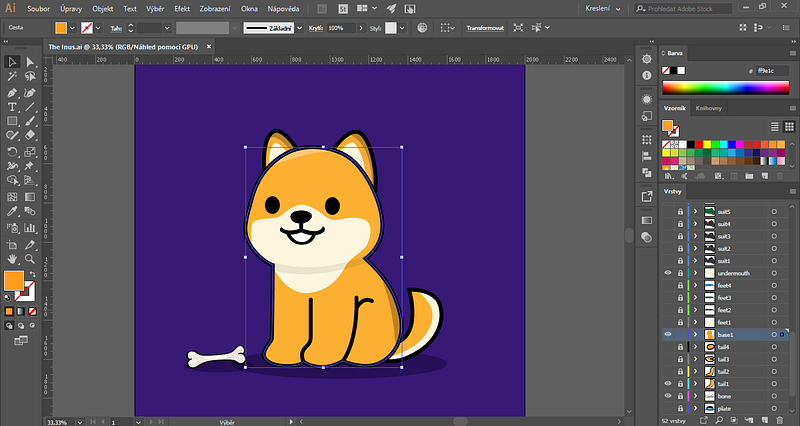Viewport: 800px width, 426px height.
Task: Hide the undermouth layer
Action: 667,273
